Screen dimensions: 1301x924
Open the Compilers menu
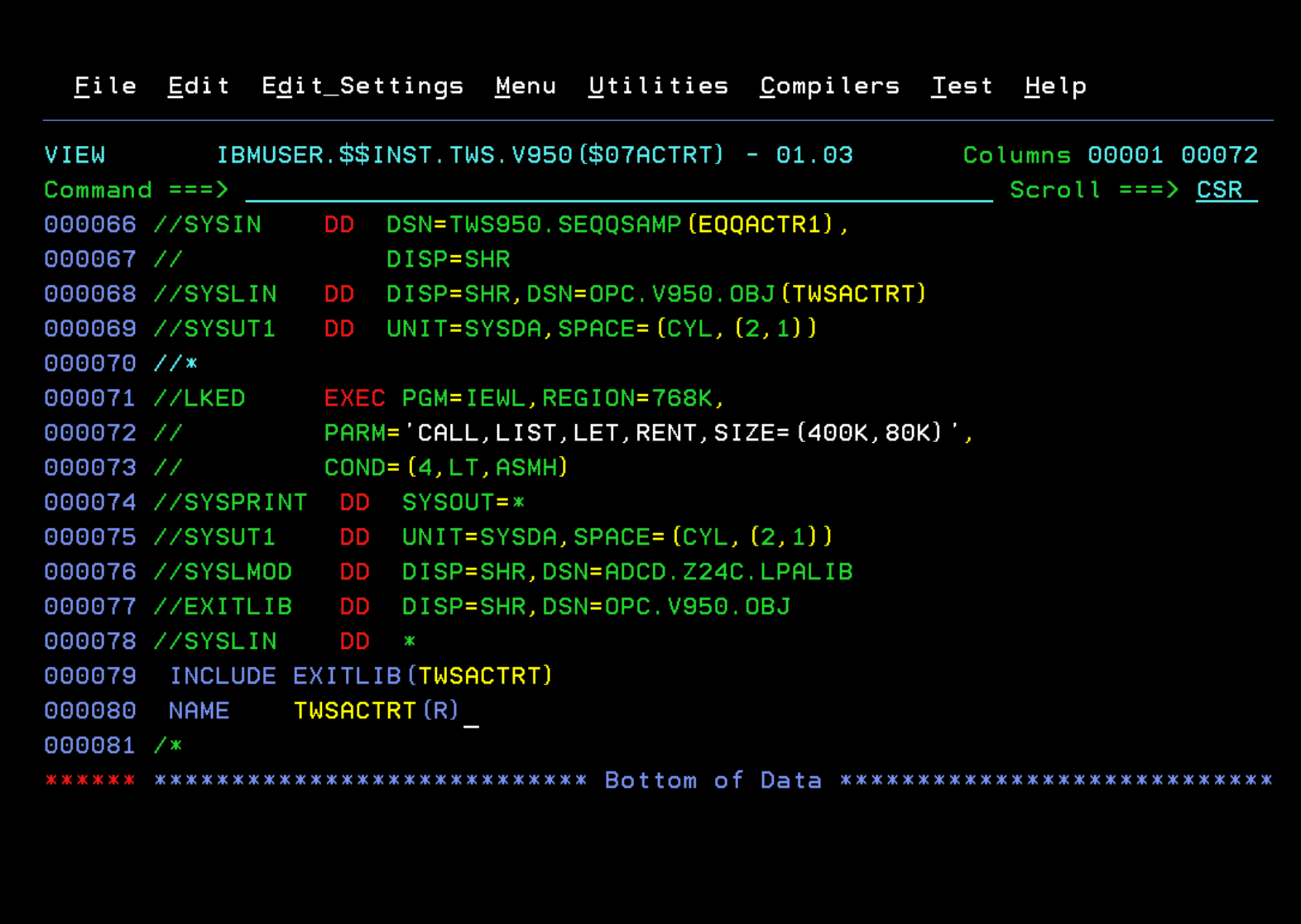pos(829,86)
